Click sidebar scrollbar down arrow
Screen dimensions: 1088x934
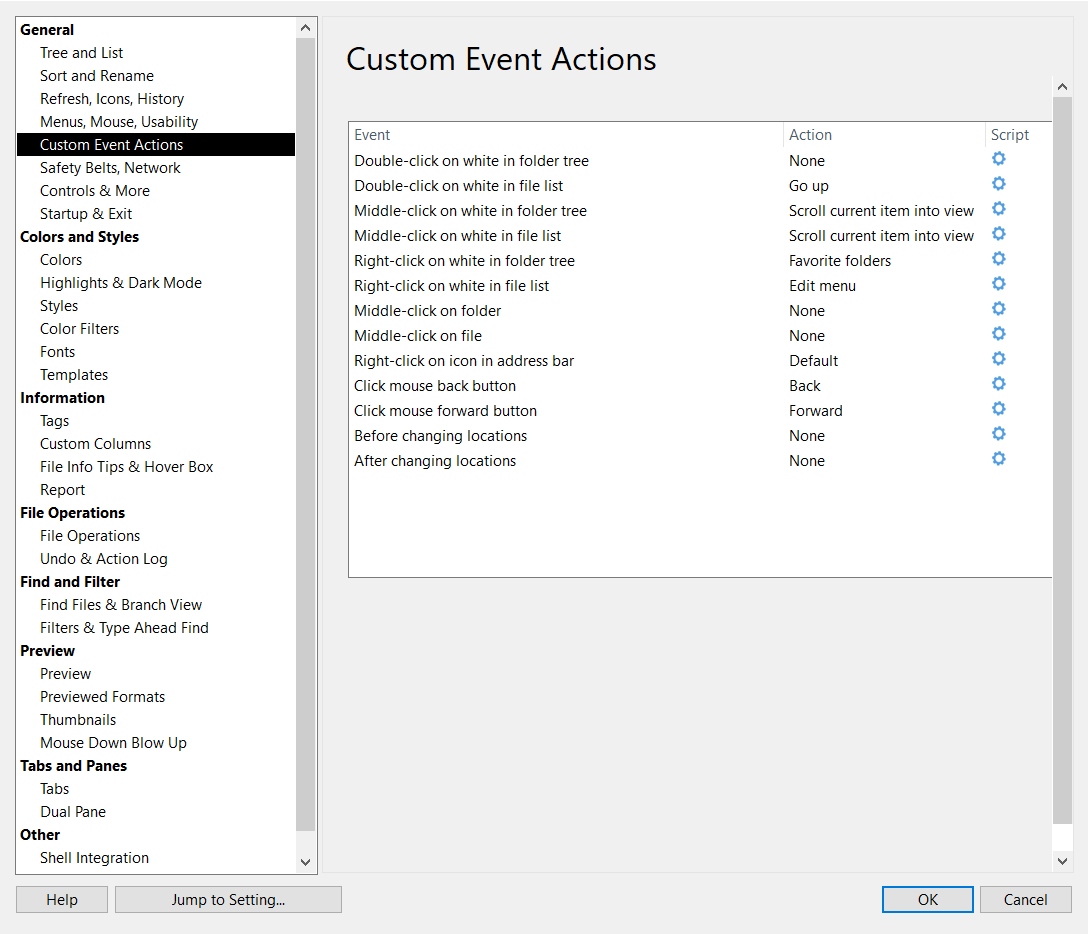[x=306, y=861]
